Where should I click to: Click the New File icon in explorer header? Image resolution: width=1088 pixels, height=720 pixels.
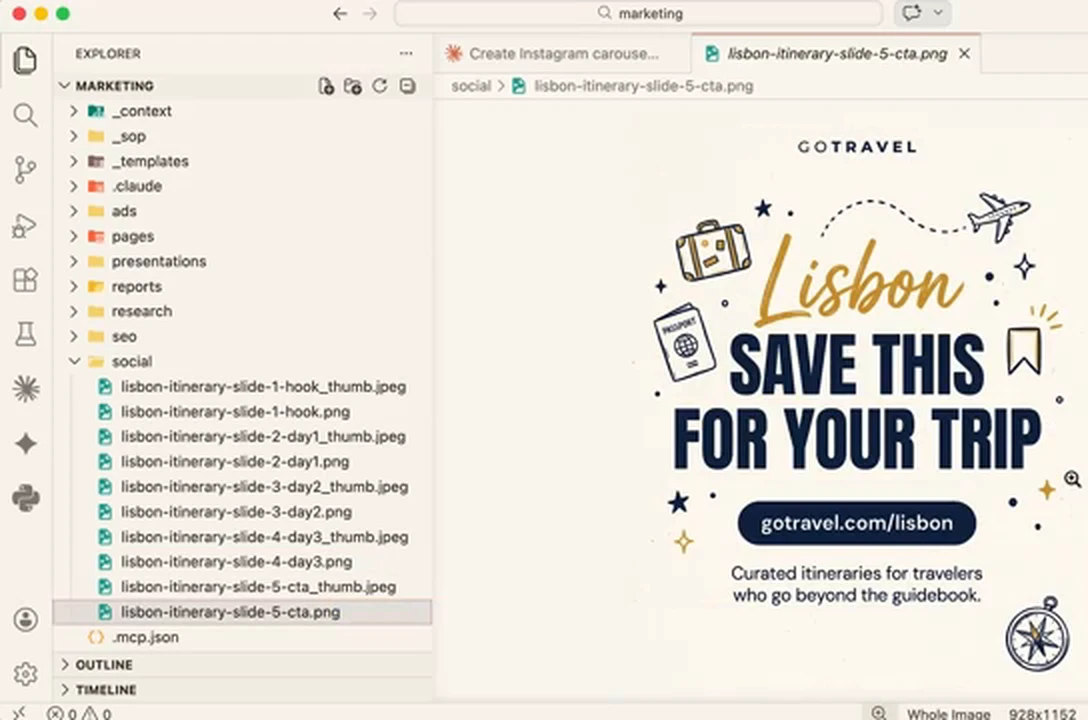(x=326, y=86)
